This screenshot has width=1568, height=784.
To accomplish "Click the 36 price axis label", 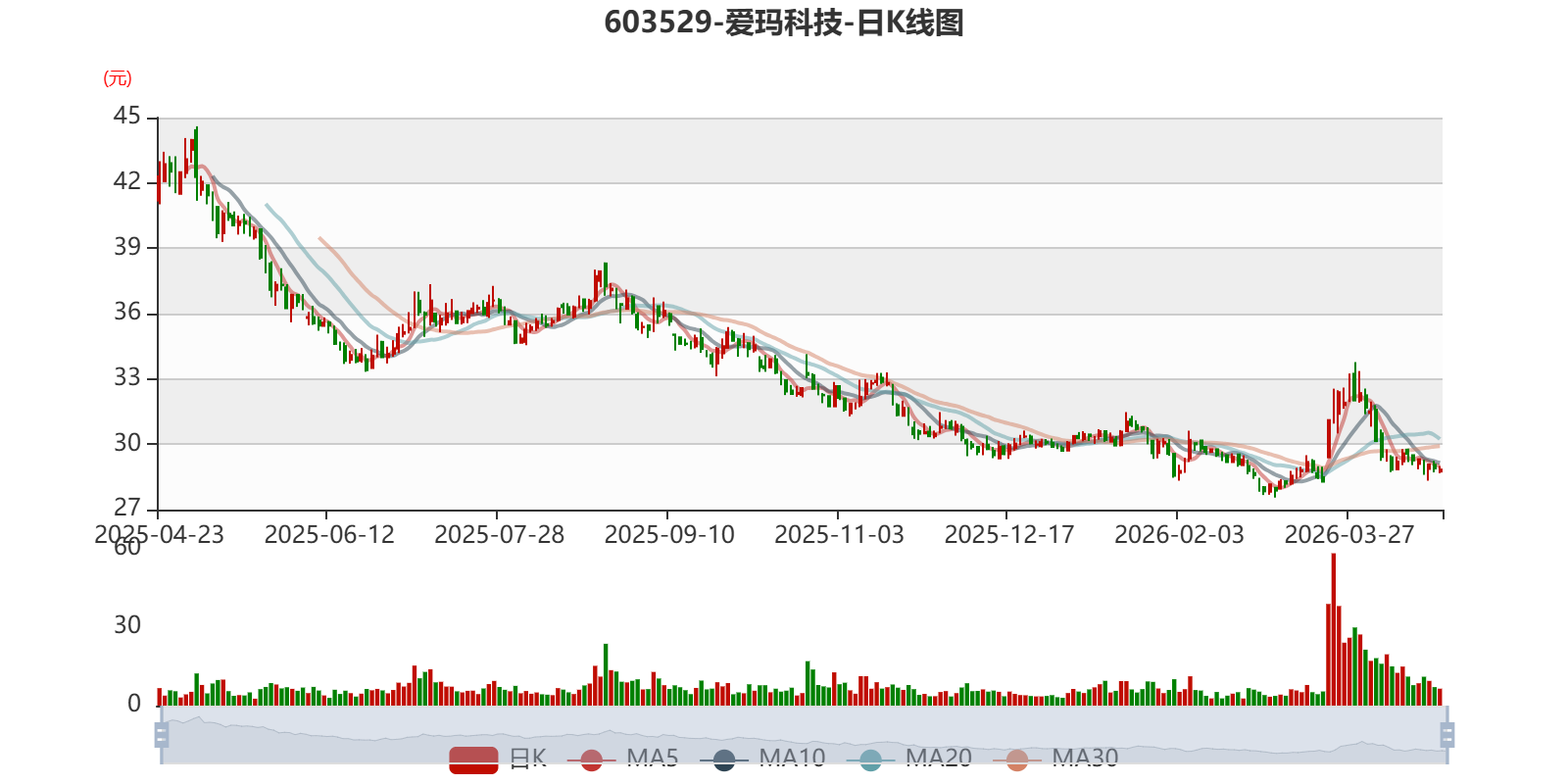I will click(x=127, y=313).
